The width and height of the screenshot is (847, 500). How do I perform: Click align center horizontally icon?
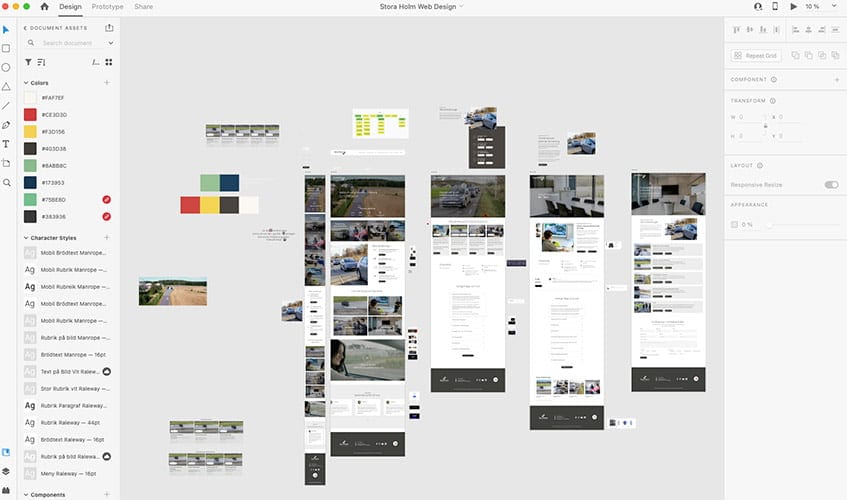(809, 30)
